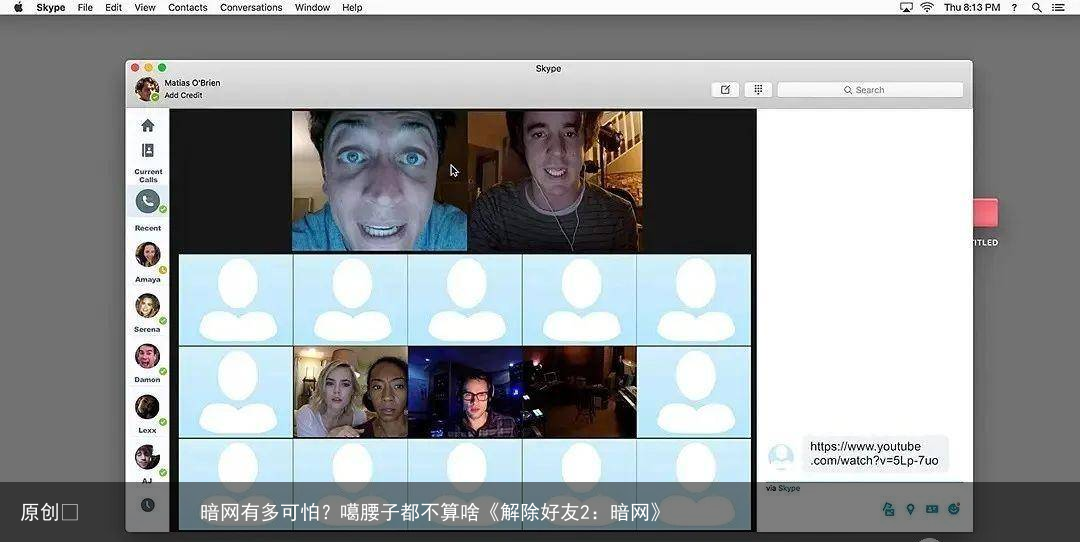Click the Recent section label
This screenshot has width=1080, height=542.
[147, 228]
